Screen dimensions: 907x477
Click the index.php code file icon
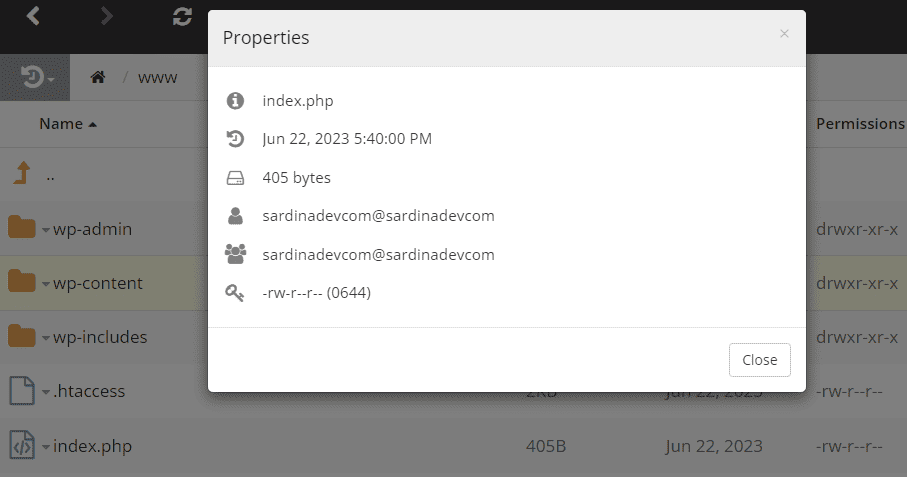(21, 445)
